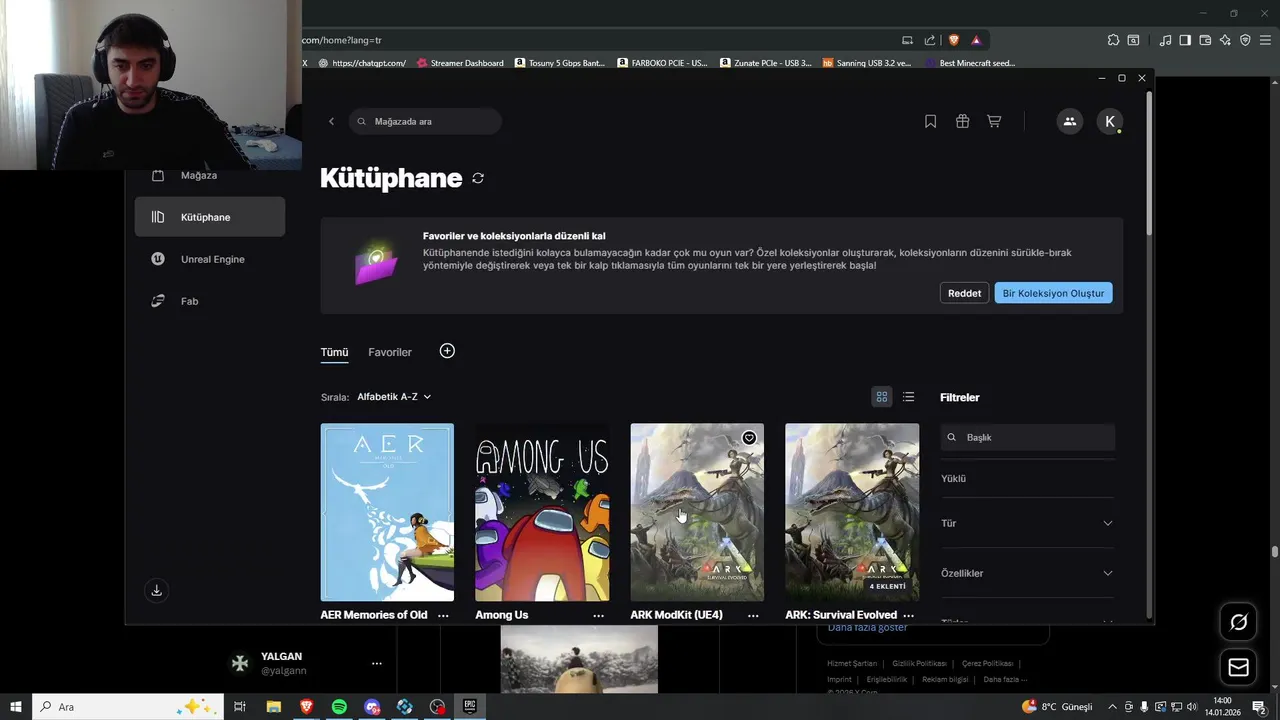Open File Explorer from the taskbar
This screenshot has height=720, width=1280.
(273, 707)
